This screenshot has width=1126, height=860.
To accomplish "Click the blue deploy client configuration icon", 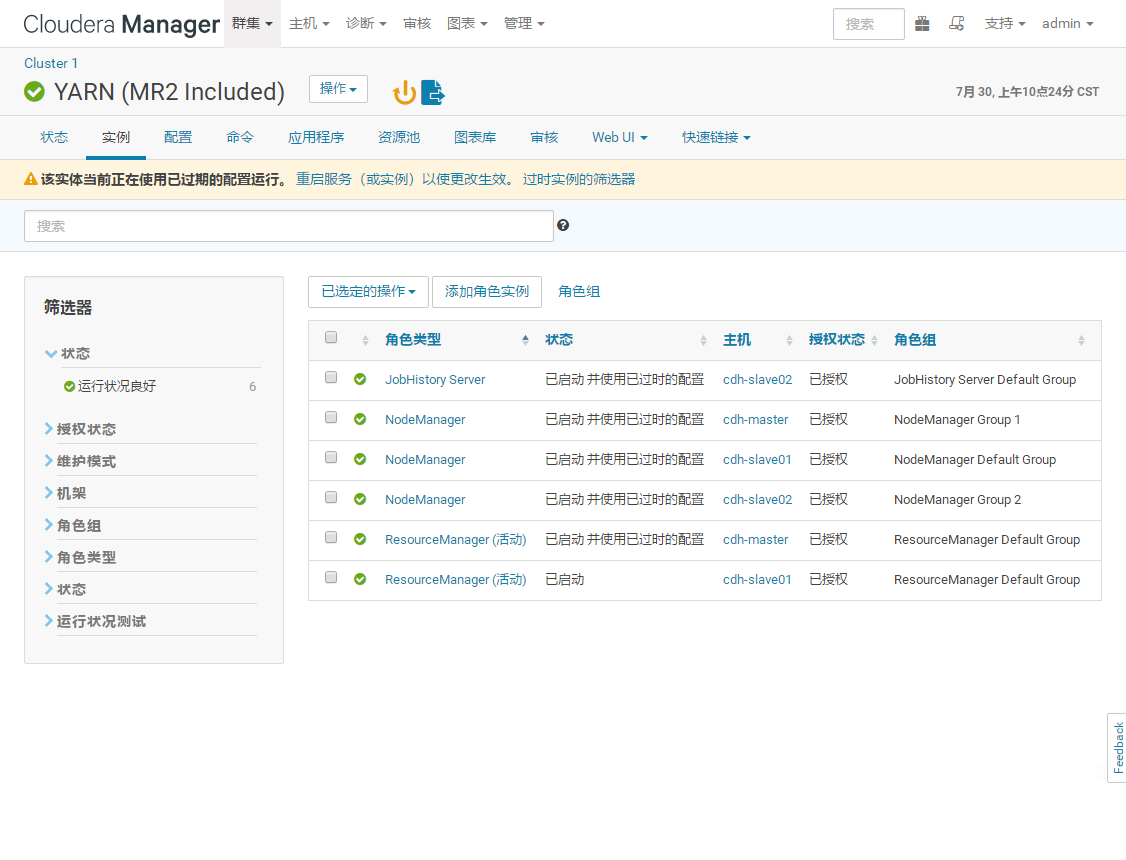I will pyautogui.click(x=432, y=92).
